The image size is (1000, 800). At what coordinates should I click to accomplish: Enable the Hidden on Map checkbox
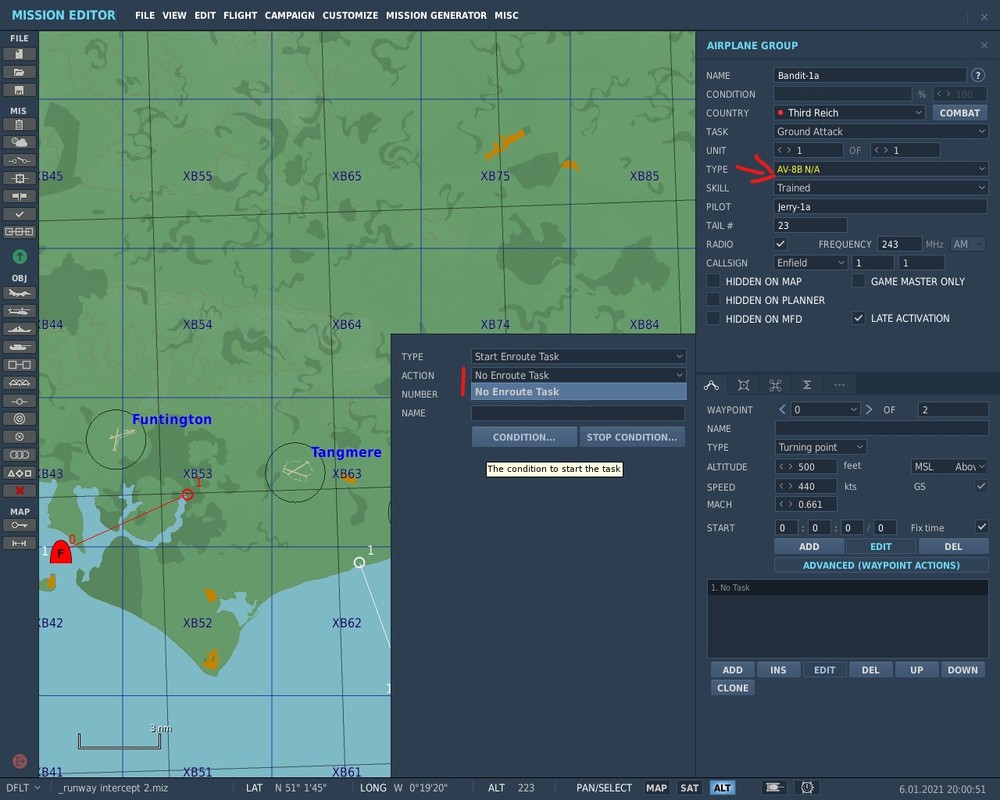tap(713, 281)
